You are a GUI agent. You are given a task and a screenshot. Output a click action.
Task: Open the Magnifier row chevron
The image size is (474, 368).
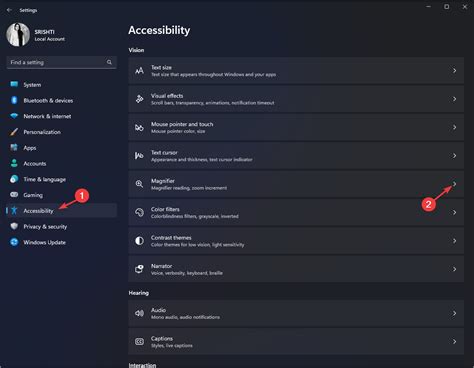454,184
